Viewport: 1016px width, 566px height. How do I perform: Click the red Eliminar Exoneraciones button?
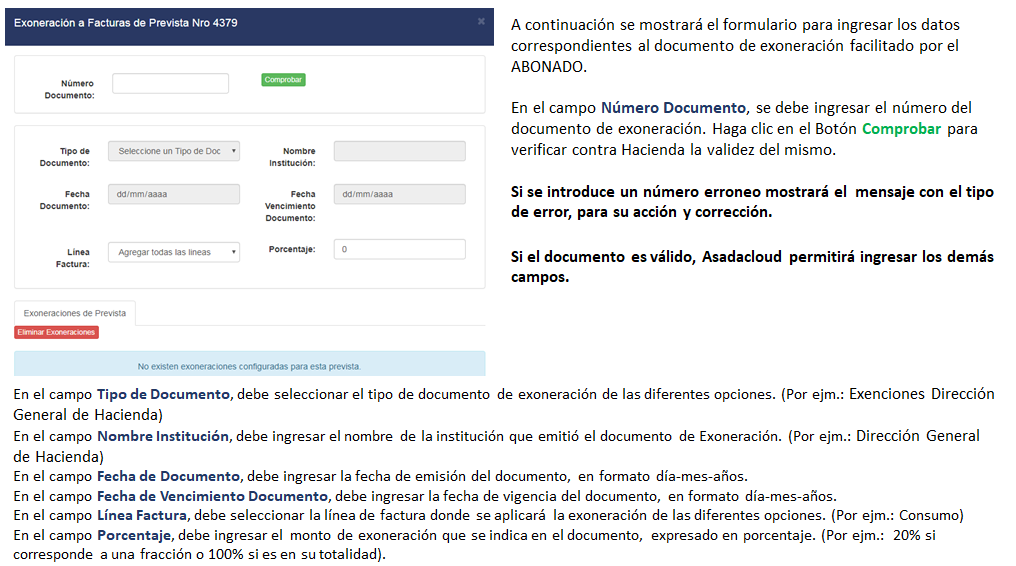click(x=56, y=332)
